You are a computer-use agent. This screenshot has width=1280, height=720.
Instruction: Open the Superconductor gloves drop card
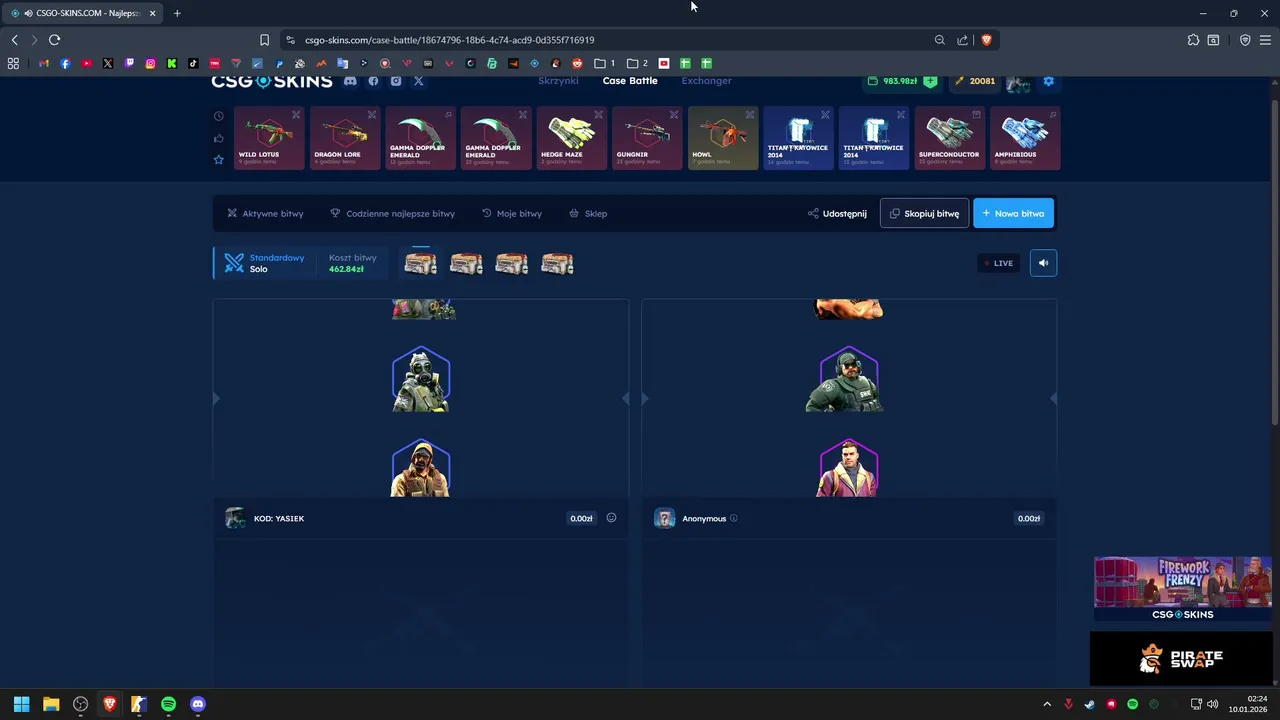coord(950,138)
